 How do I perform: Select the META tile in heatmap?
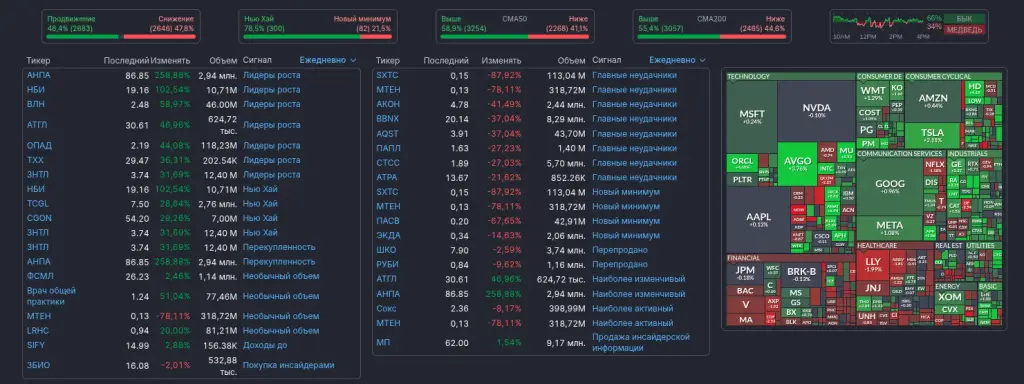point(889,228)
